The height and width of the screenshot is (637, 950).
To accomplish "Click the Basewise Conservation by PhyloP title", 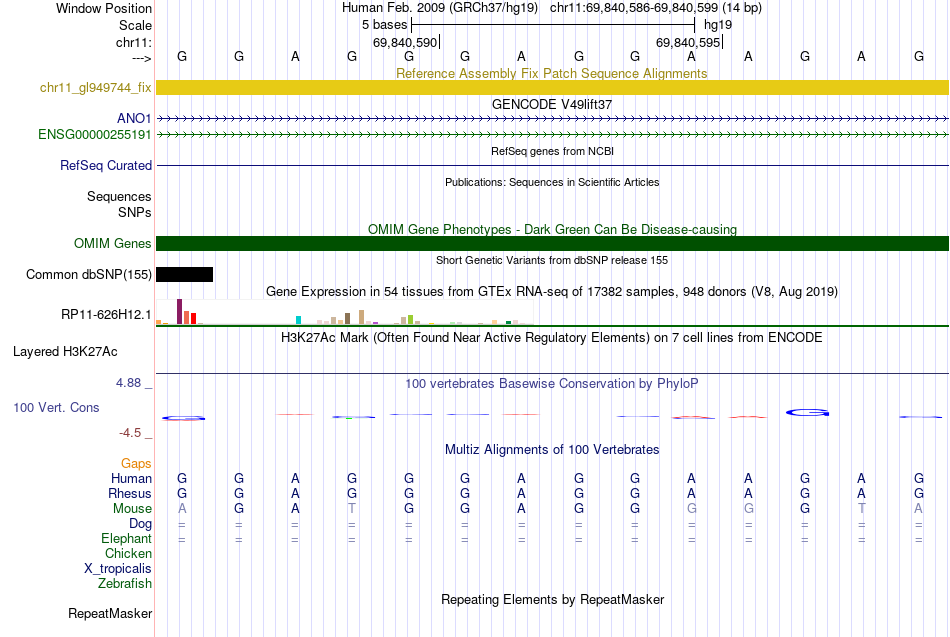I will click(x=552, y=384).
